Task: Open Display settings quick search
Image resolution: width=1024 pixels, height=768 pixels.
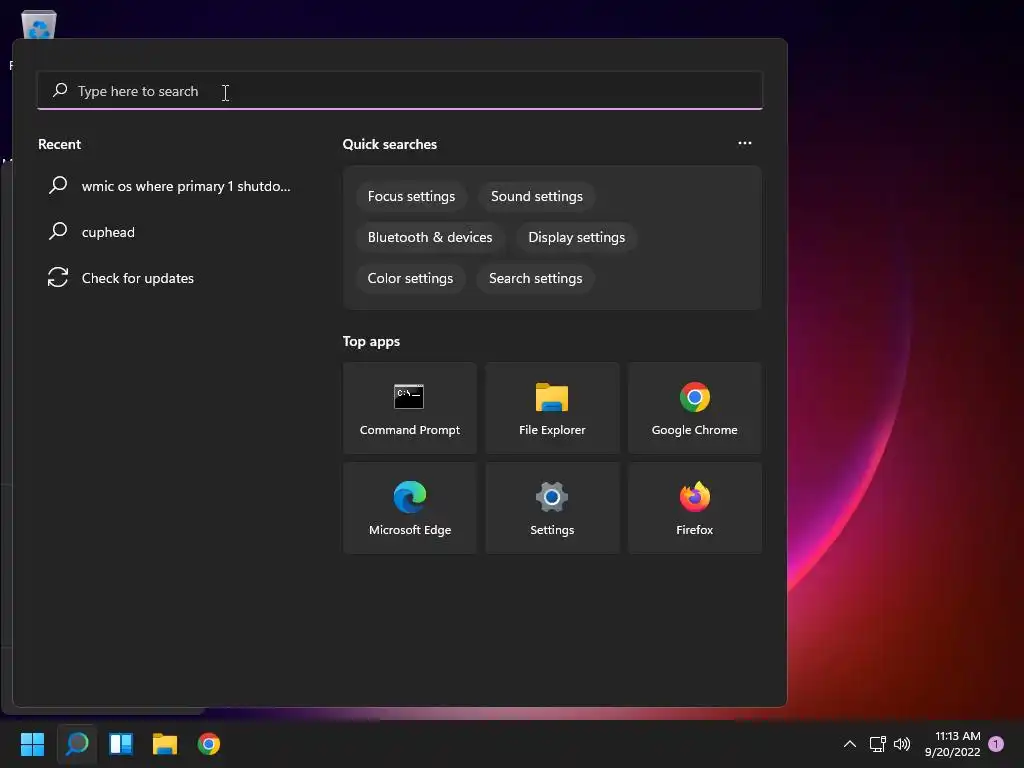Action: [x=577, y=237]
